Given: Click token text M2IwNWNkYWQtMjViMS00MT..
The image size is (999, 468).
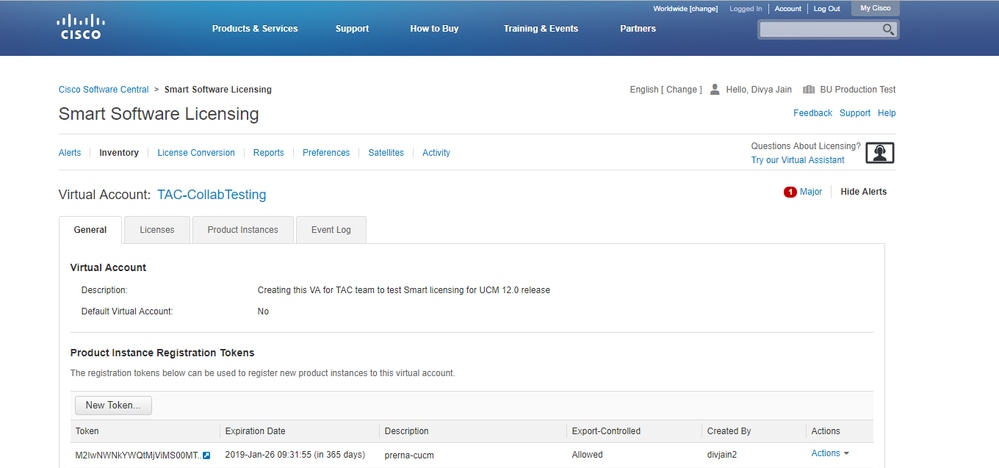Looking at the screenshot, I should pyautogui.click(x=138, y=455).
